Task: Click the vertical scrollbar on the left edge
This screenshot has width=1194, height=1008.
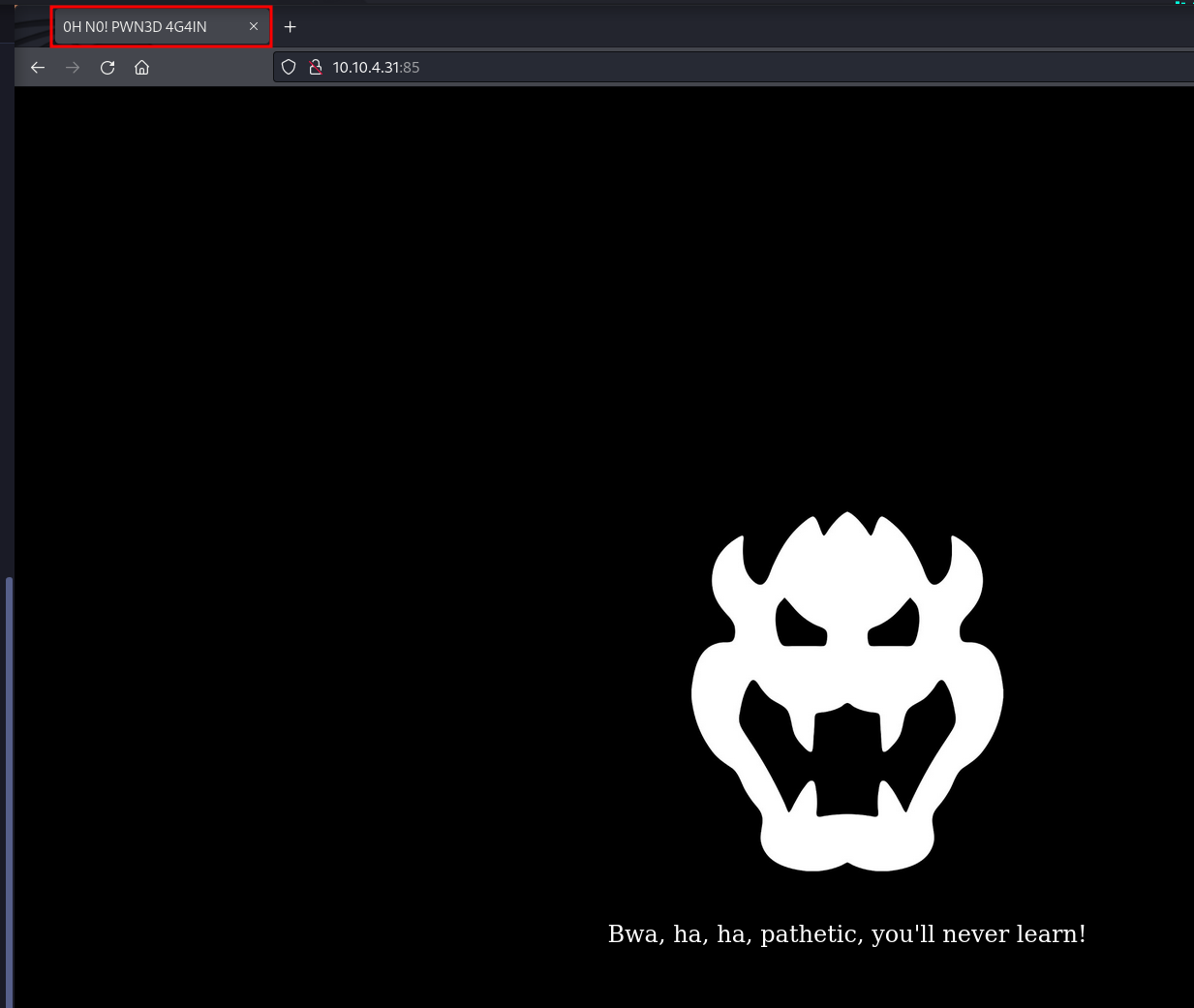Action: (10, 792)
